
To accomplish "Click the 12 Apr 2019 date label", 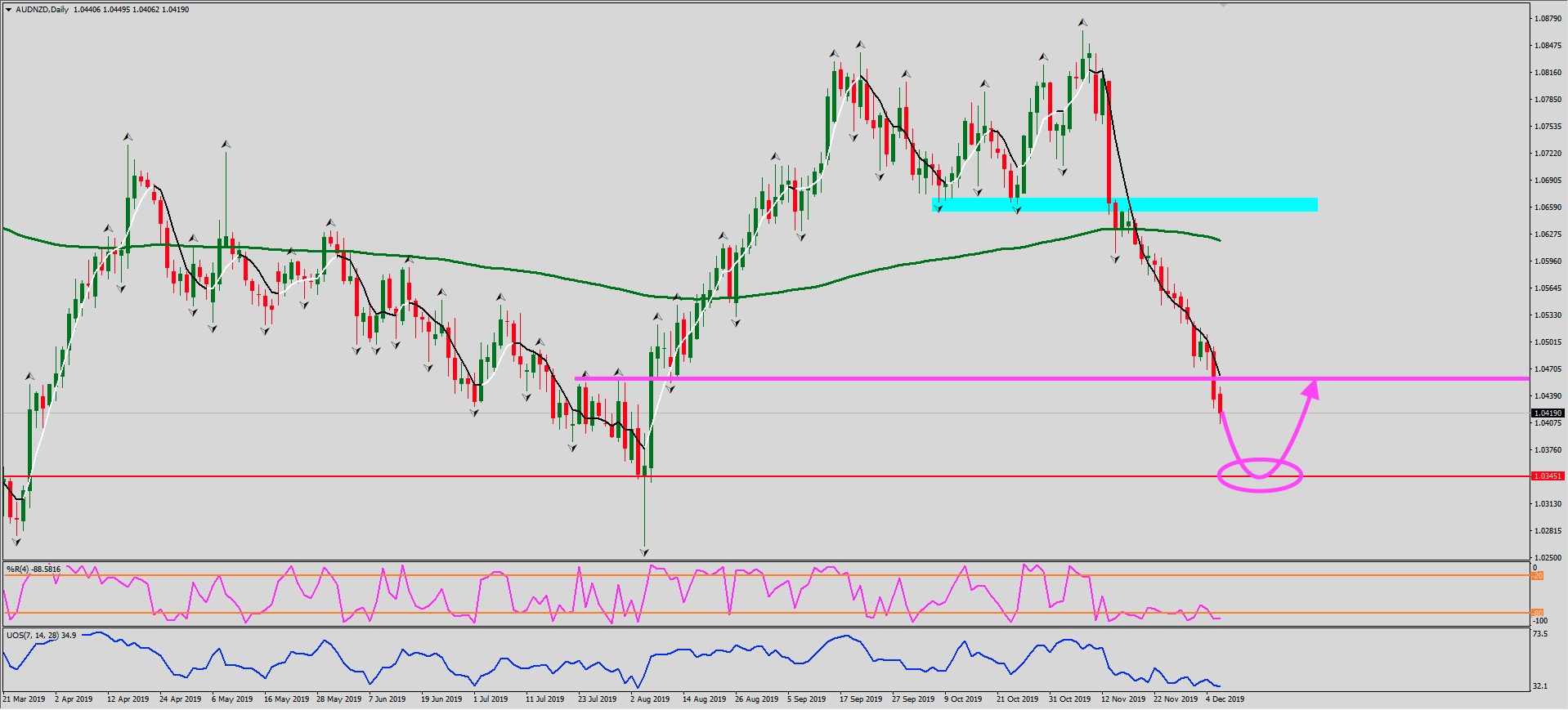I will tap(128, 699).
